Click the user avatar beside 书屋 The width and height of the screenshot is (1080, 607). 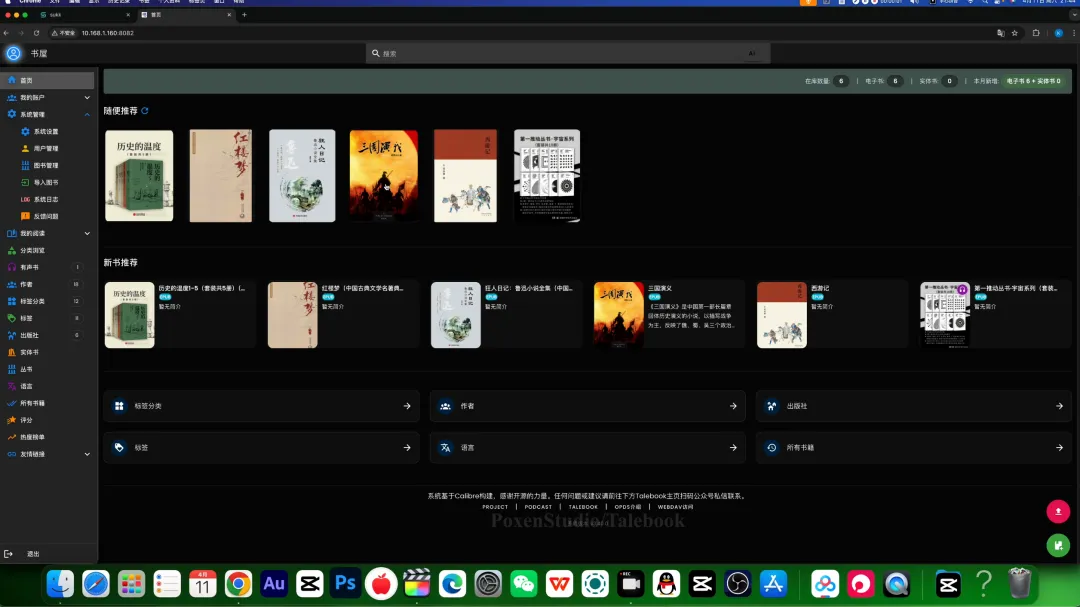tap(13, 53)
